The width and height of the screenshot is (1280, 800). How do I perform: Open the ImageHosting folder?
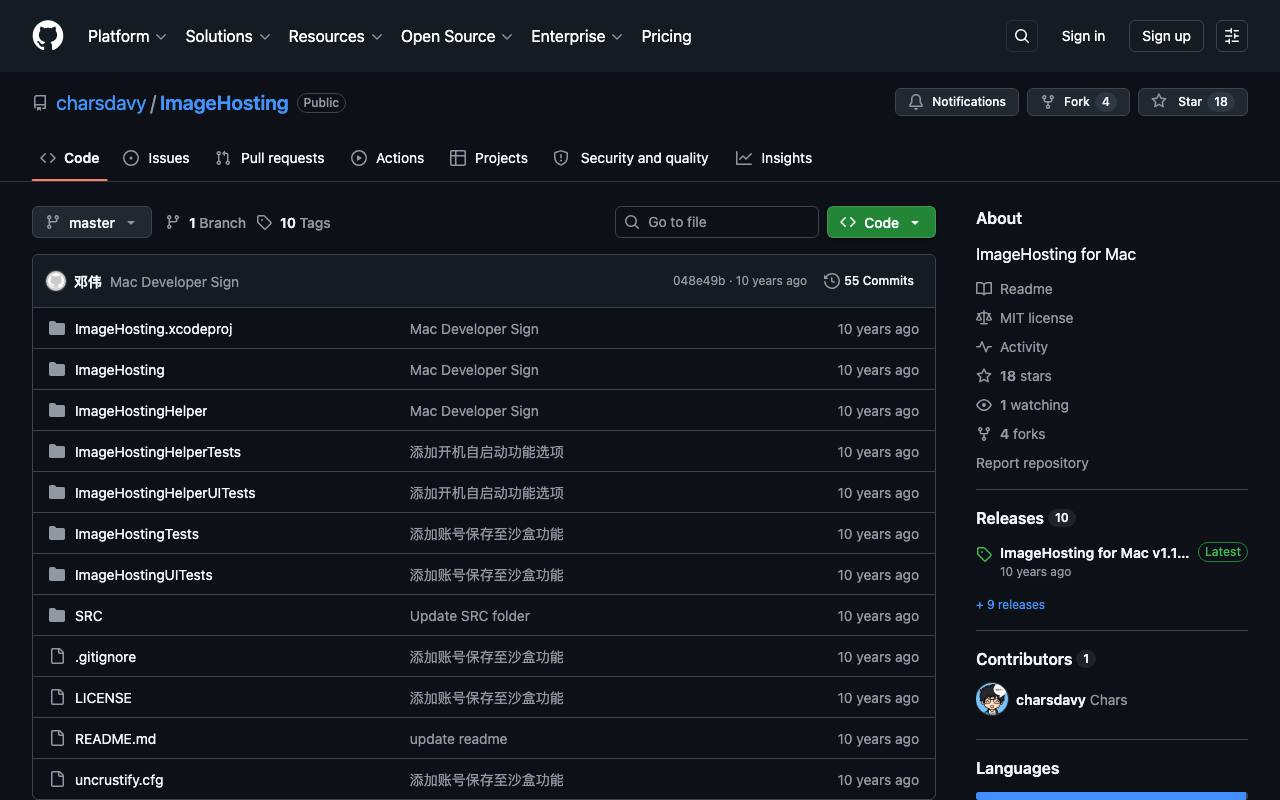[x=120, y=370]
